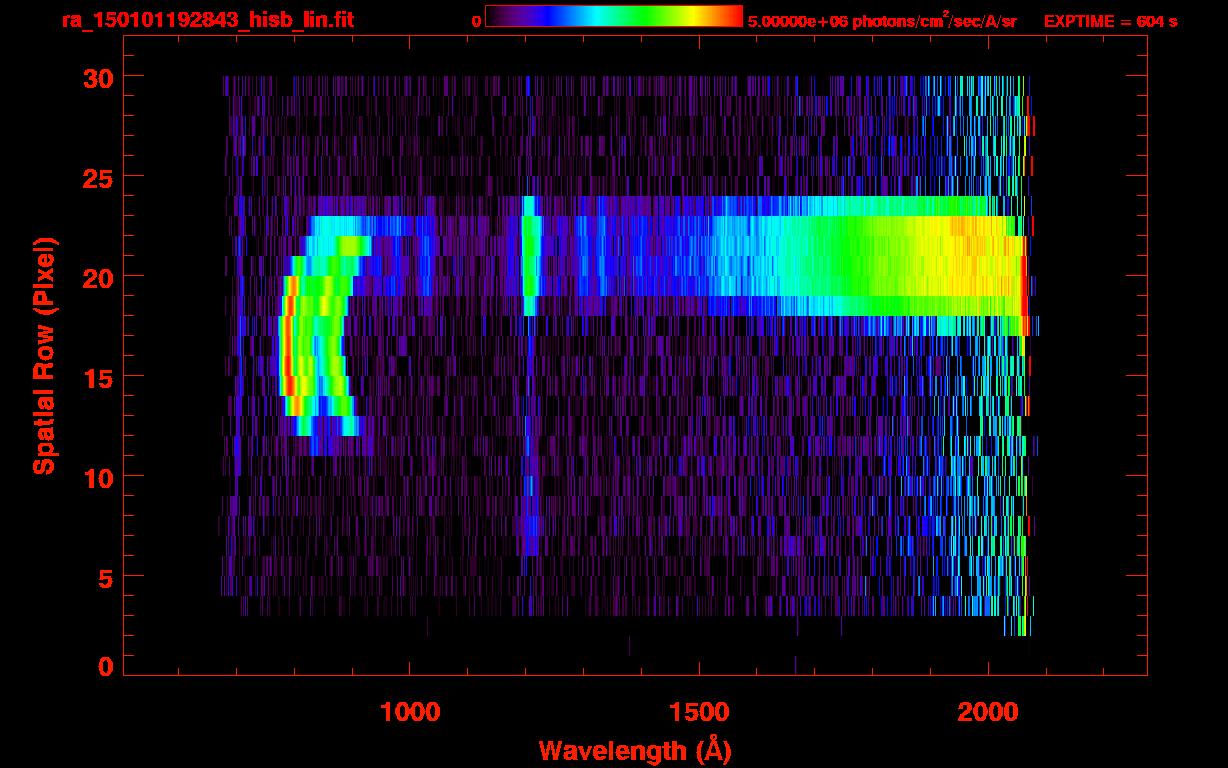Select the 2000 wavelength tick label
The width and height of the screenshot is (1228, 768).
[988, 712]
